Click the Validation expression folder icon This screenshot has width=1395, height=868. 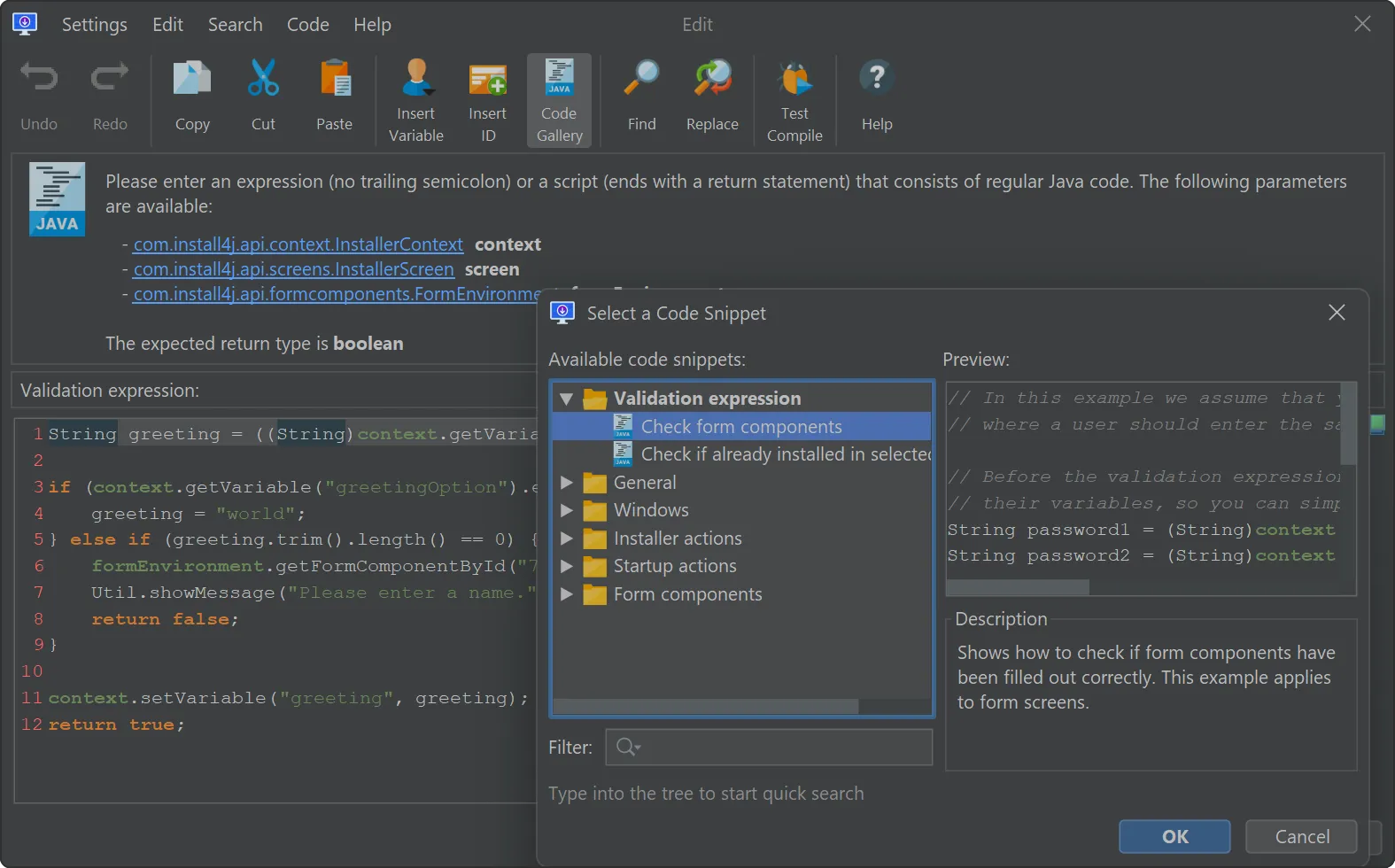pyautogui.click(x=595, y=399)
